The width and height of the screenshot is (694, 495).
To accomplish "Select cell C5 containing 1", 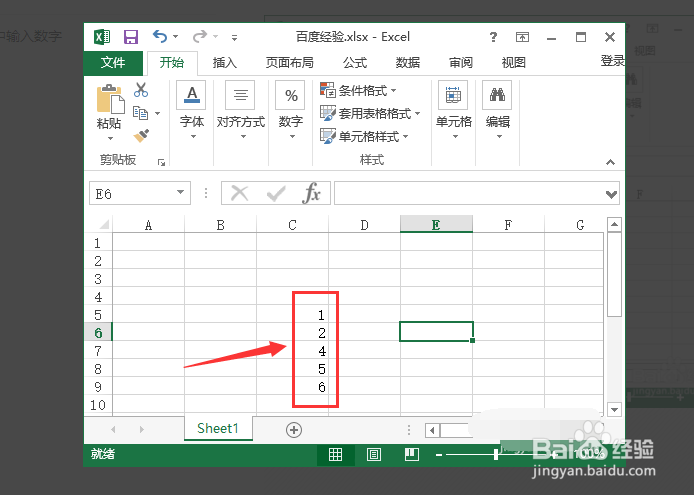I will [293, 315].
